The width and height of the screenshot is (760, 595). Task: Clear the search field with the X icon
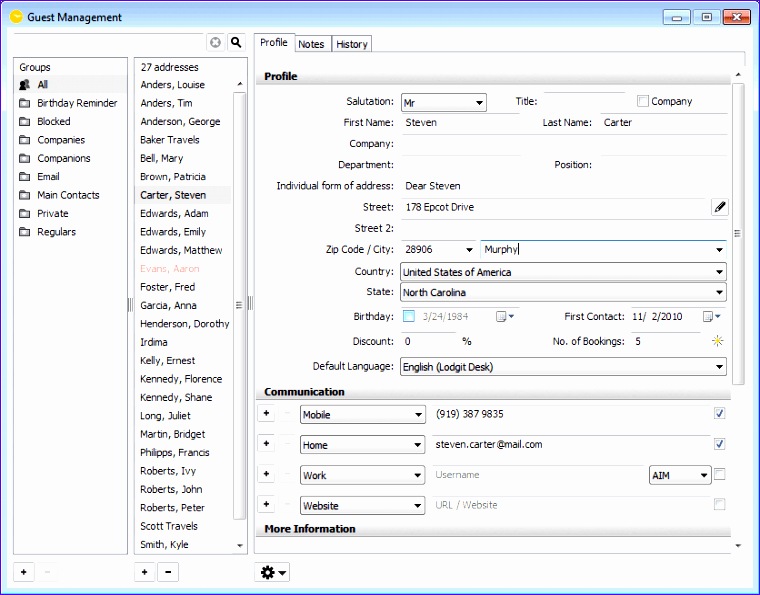coord(215,43)
